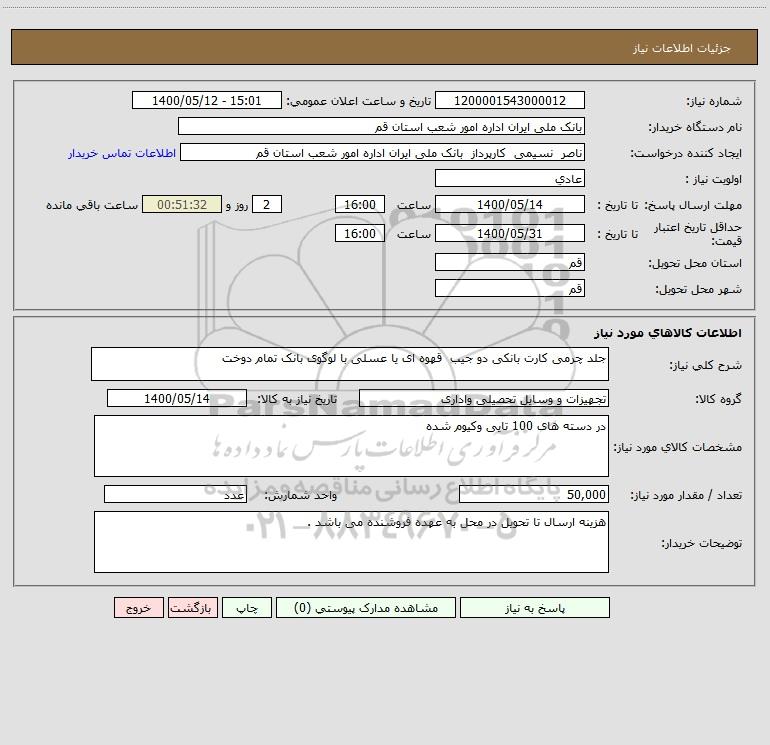Click 'توضیحات خریدار:' label
770x745 pixels.
[x=701, y=543]
